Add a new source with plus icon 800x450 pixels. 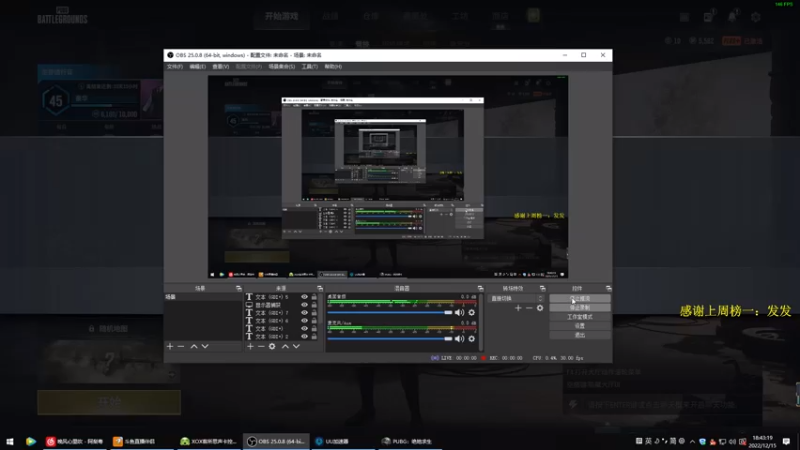(250, 346)
